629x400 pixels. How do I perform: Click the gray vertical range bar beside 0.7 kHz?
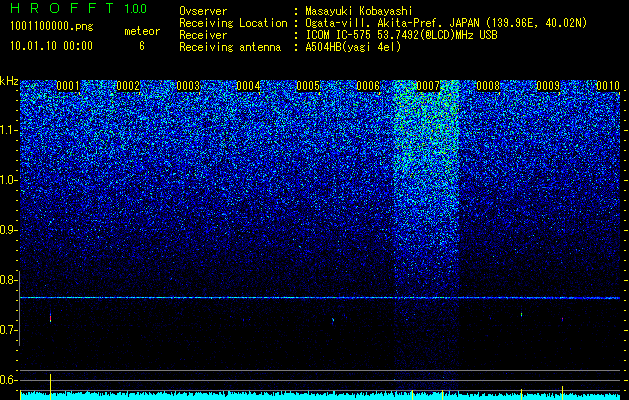tap(20, 308)
